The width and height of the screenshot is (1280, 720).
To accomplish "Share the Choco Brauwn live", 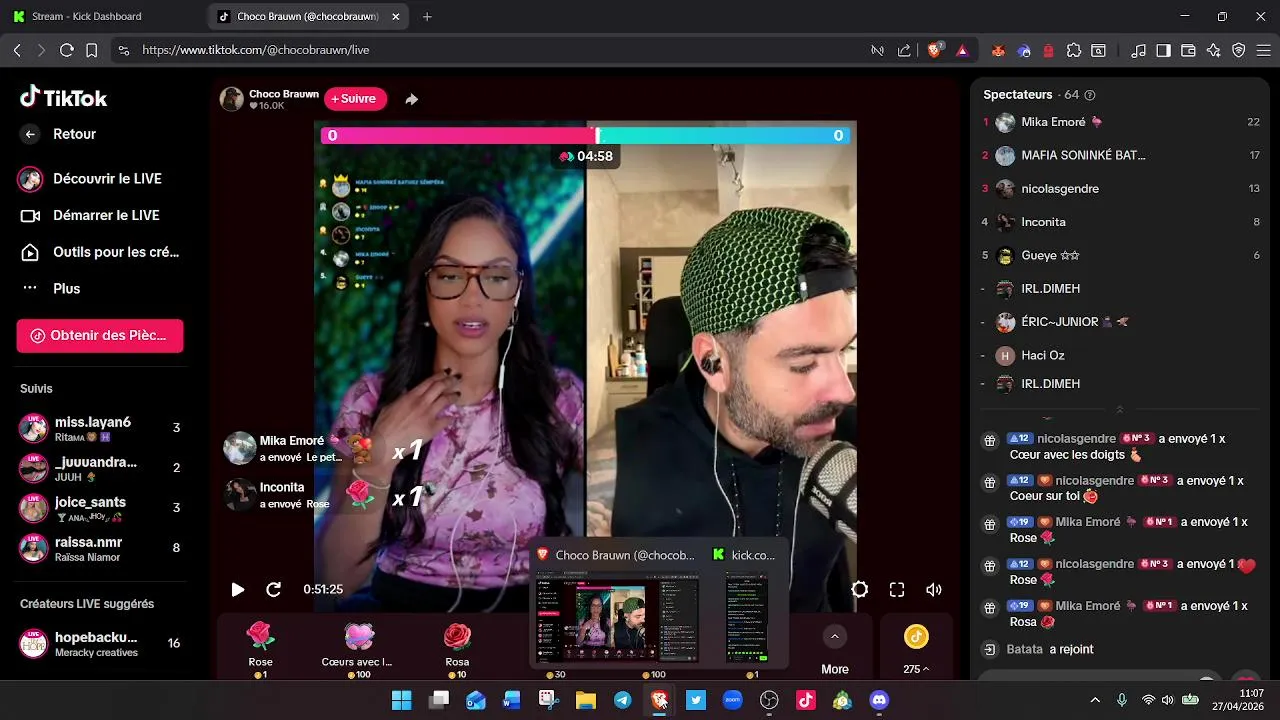I will 411,99.
